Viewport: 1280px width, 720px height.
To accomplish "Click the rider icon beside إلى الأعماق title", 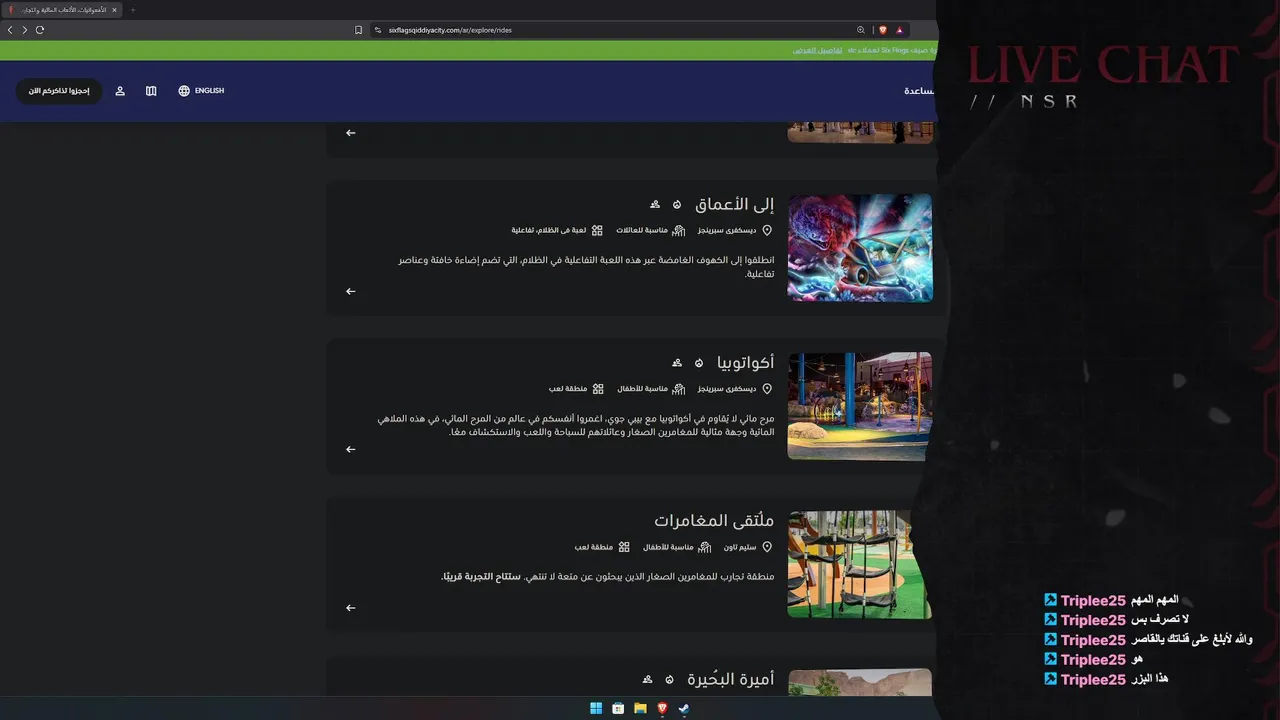I will [x=655, y=204].
